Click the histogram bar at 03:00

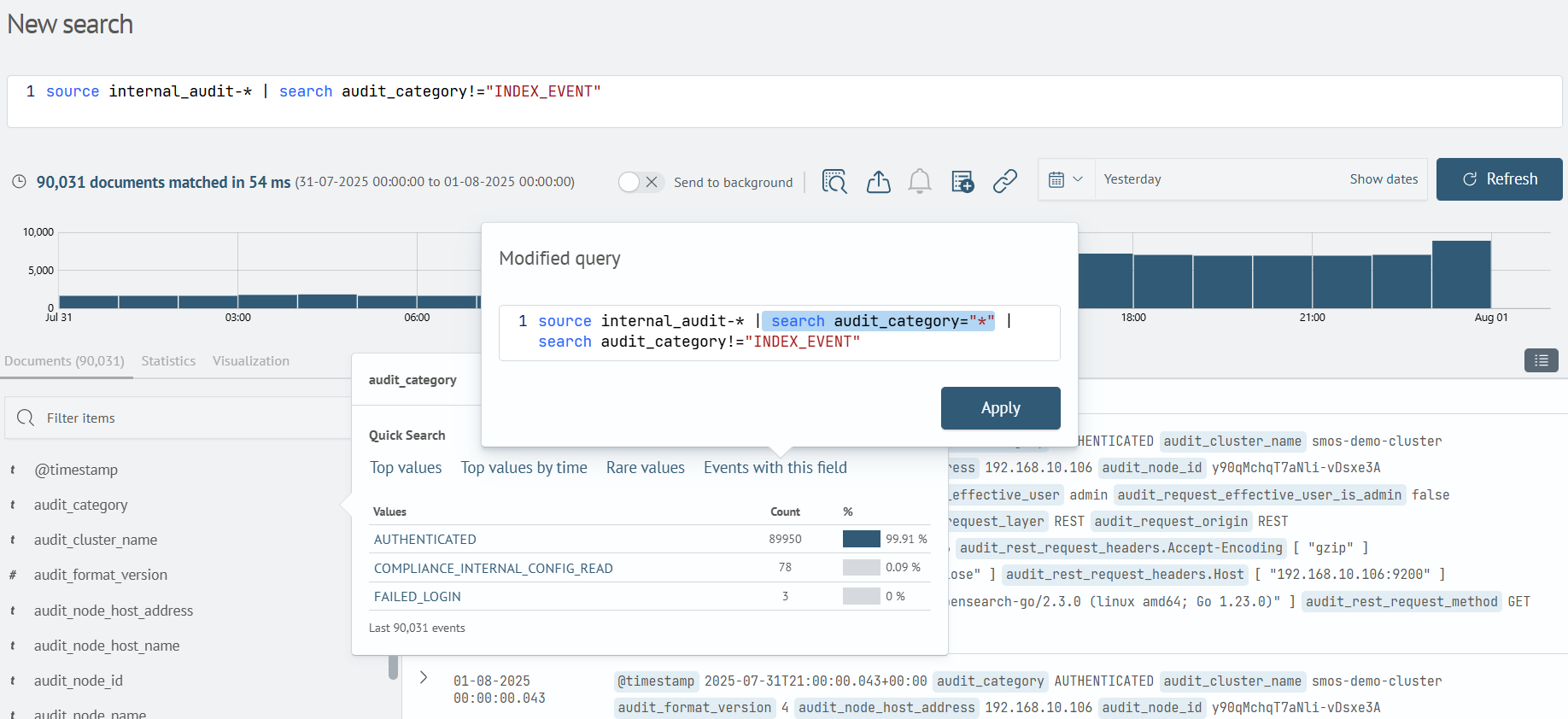click(x=267, y=301)
